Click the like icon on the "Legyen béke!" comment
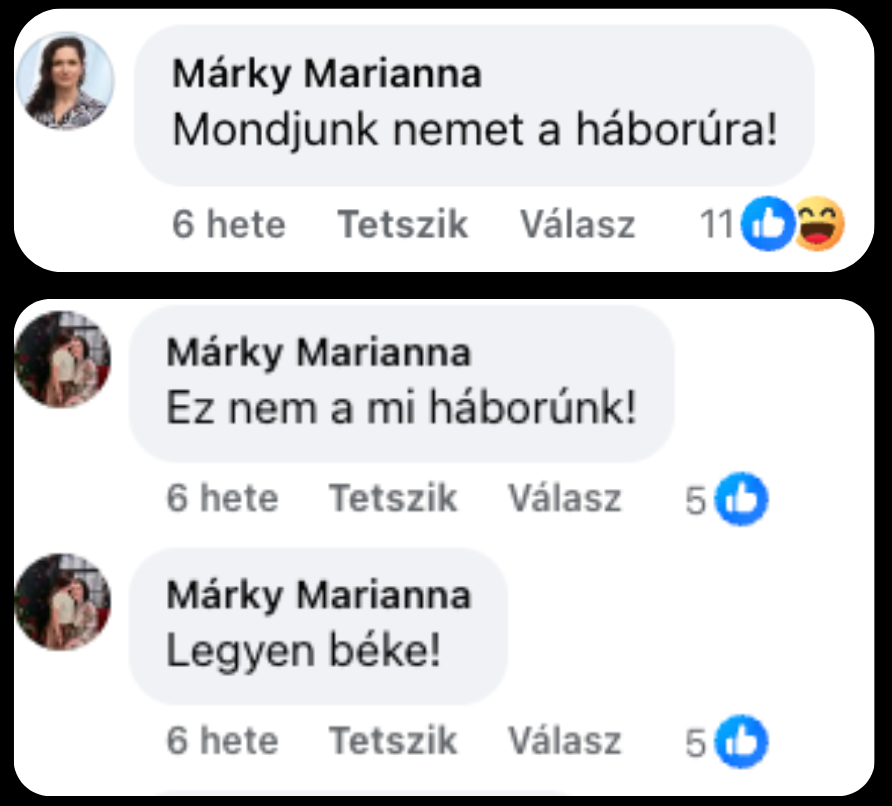Screen dimensions: 892x806 coord(741,742)
